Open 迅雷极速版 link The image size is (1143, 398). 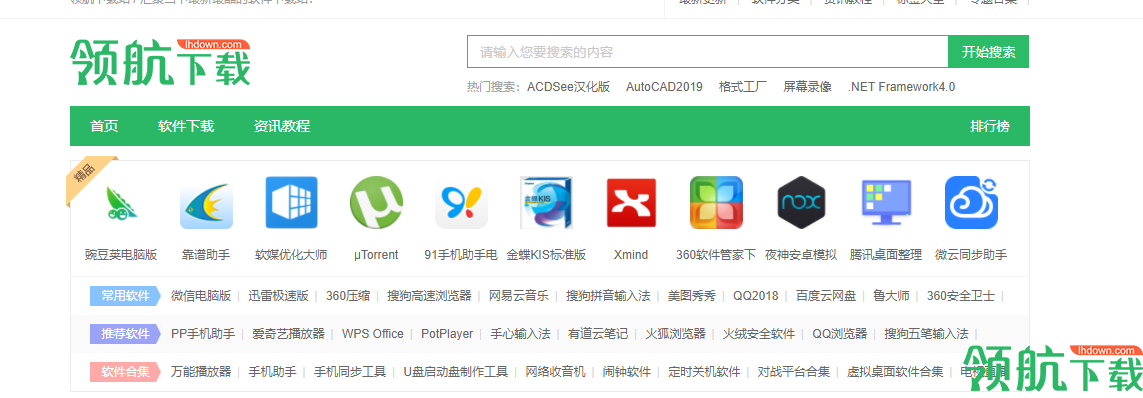pos(278,296)
